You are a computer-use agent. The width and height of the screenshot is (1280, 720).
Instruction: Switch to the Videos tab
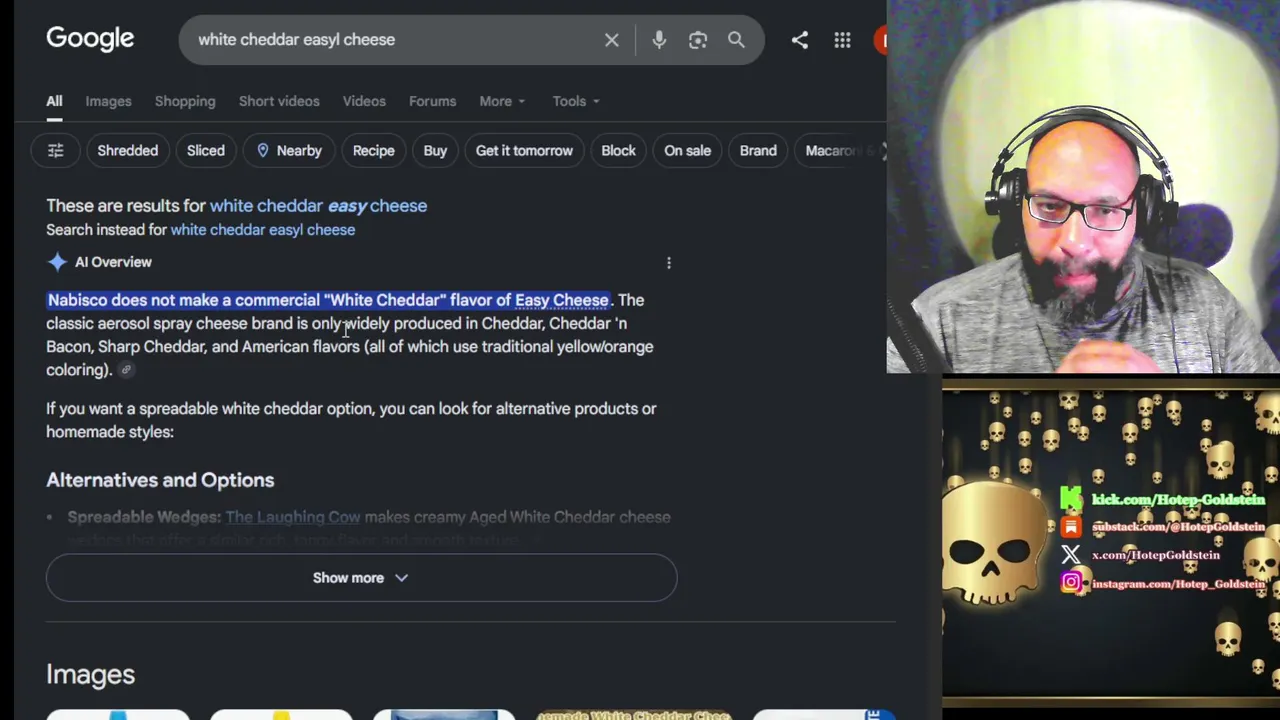(364, 101)
